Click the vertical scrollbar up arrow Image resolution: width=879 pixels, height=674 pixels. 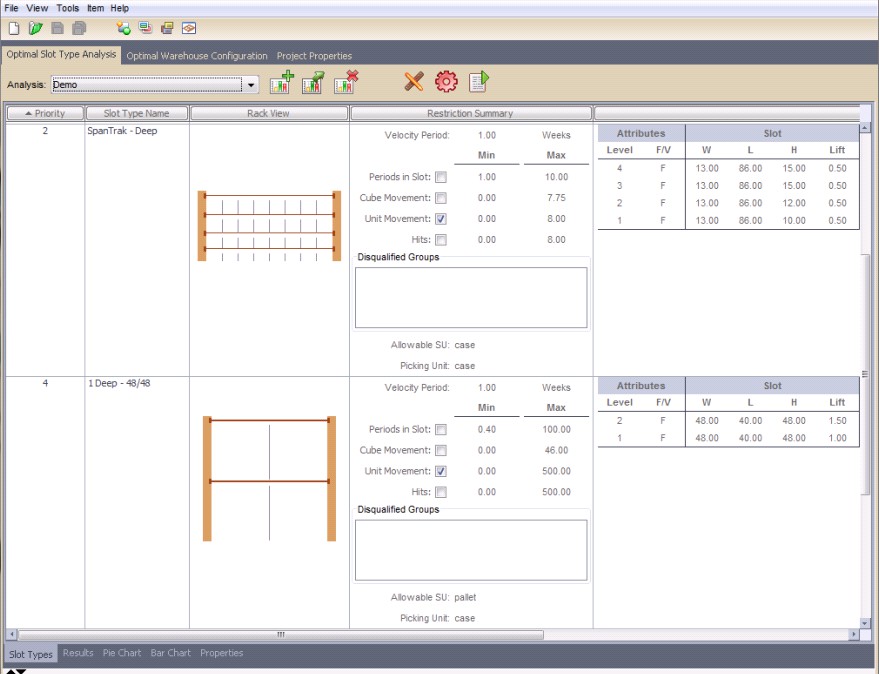[x=865, y=128]
